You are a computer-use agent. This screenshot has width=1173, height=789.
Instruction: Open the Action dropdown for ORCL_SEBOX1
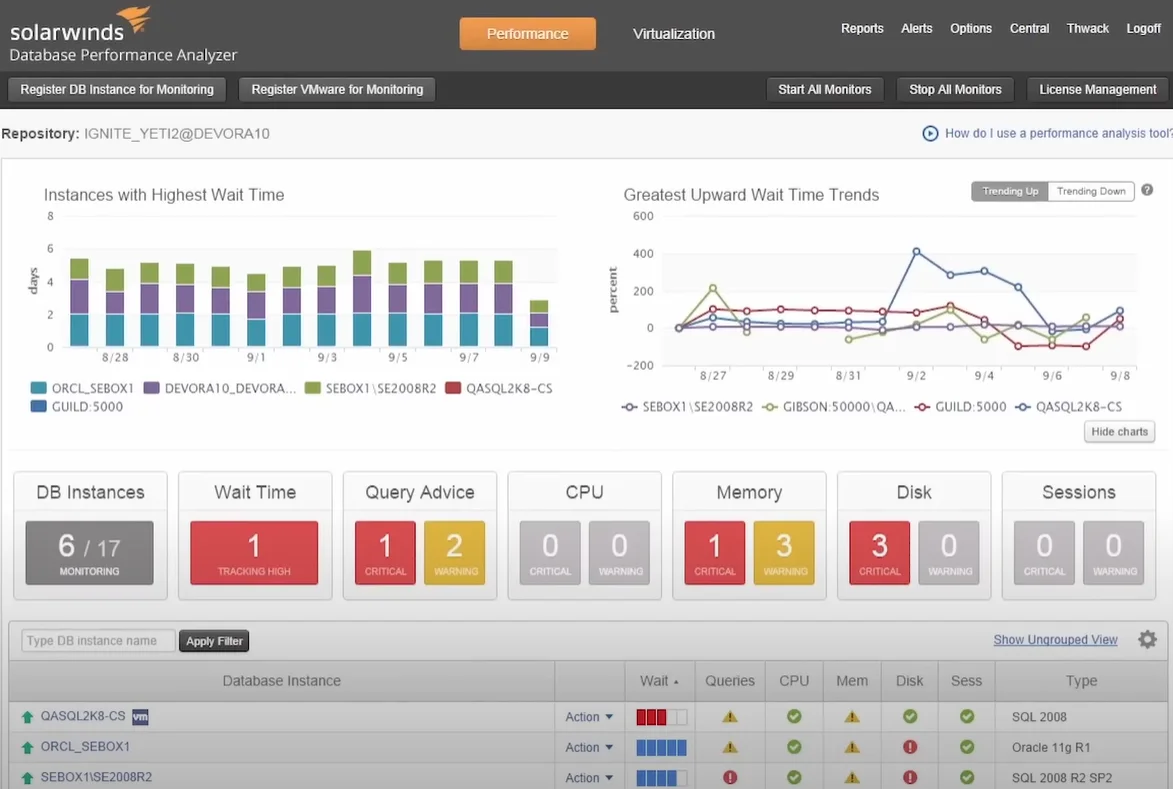[x=587, y=747]
